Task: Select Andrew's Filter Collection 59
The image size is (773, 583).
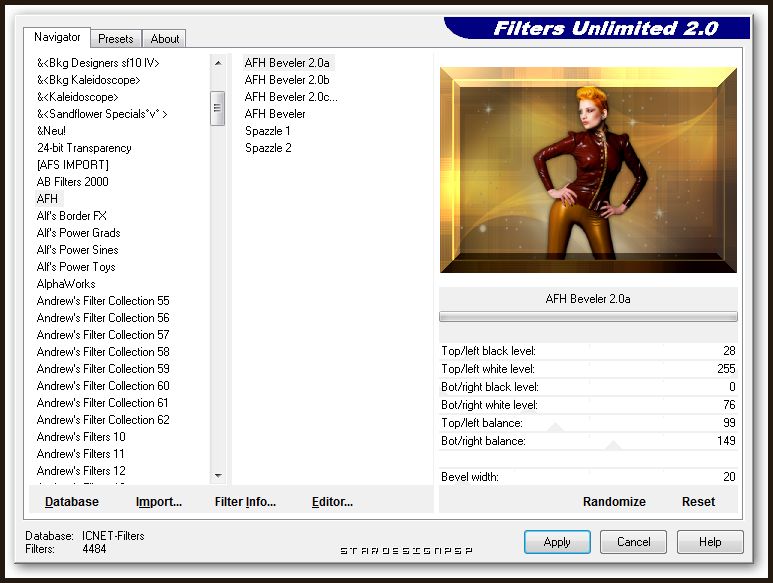Action: coord(103,369)
